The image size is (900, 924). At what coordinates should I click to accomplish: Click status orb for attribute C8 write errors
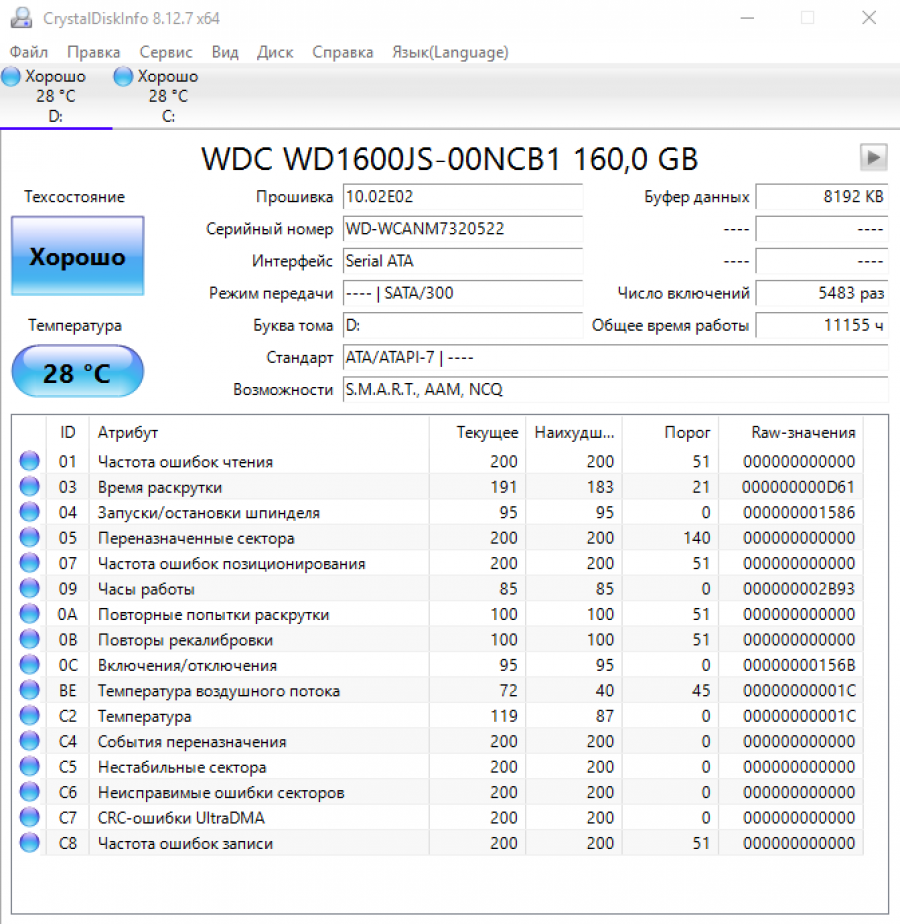[x=30, y=843]
